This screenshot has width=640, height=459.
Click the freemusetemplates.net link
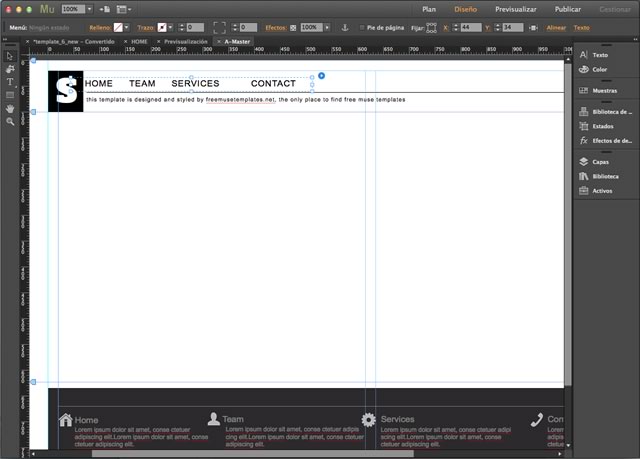point(240,100)
